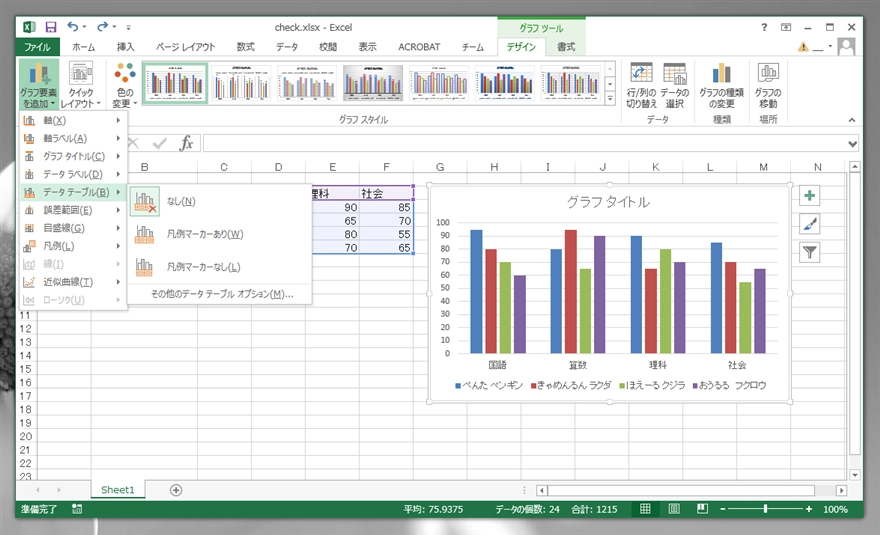
Task: Click ribbon display options icon
Action: (786, 27)
